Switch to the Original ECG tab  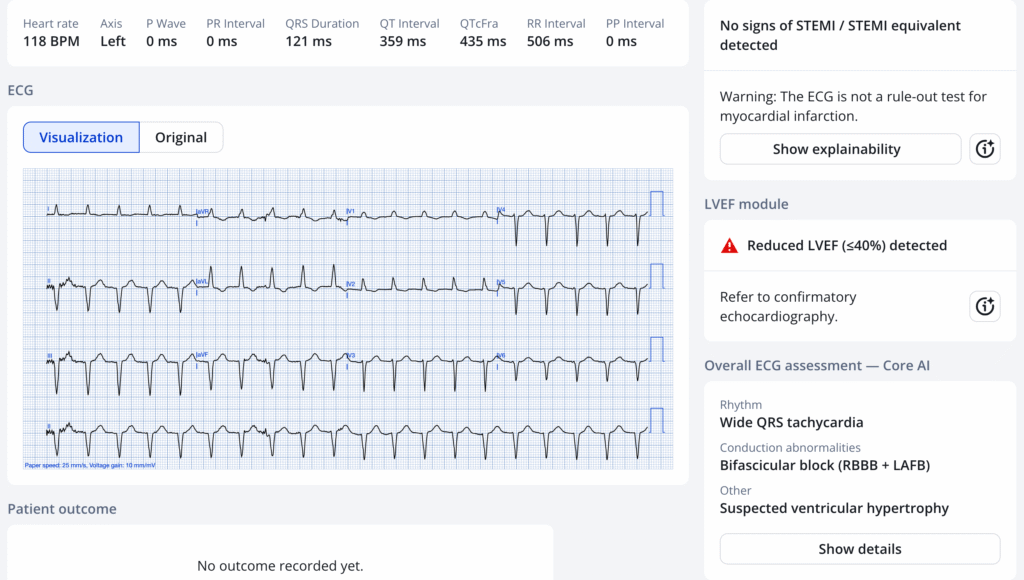pos(181,137)
